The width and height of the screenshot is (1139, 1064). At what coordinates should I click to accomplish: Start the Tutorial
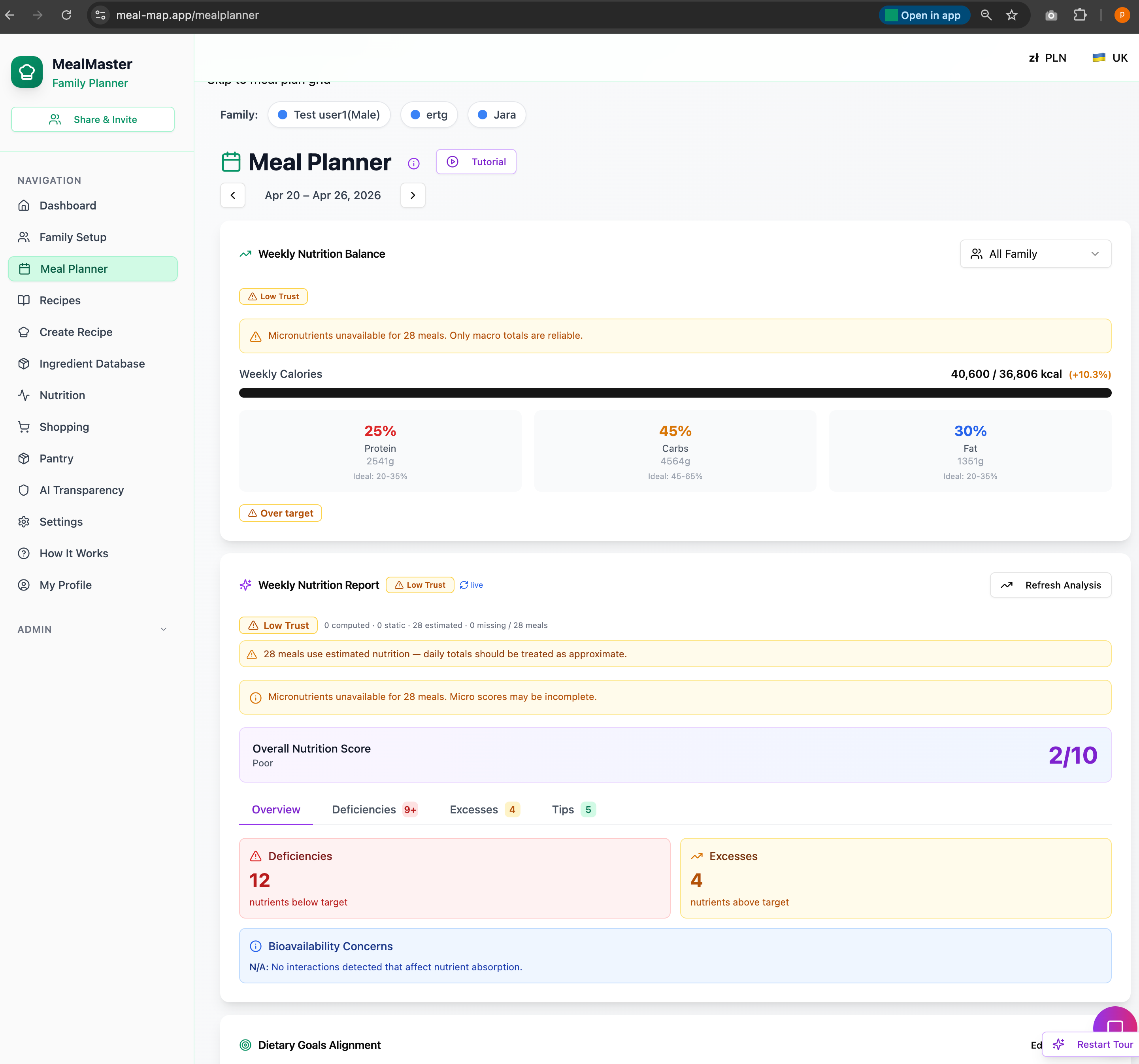coord(476,162)
